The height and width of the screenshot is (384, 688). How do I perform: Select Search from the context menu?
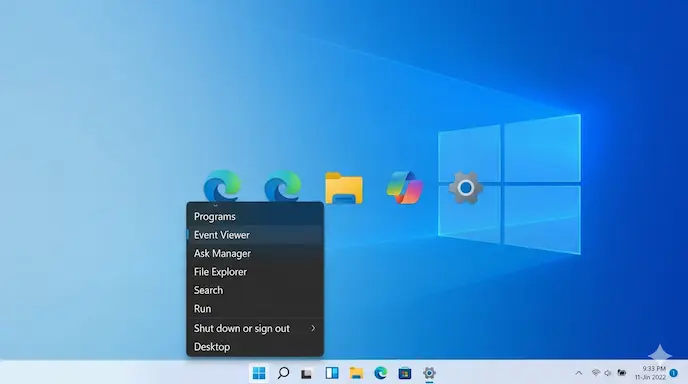[x=255, y=290]
